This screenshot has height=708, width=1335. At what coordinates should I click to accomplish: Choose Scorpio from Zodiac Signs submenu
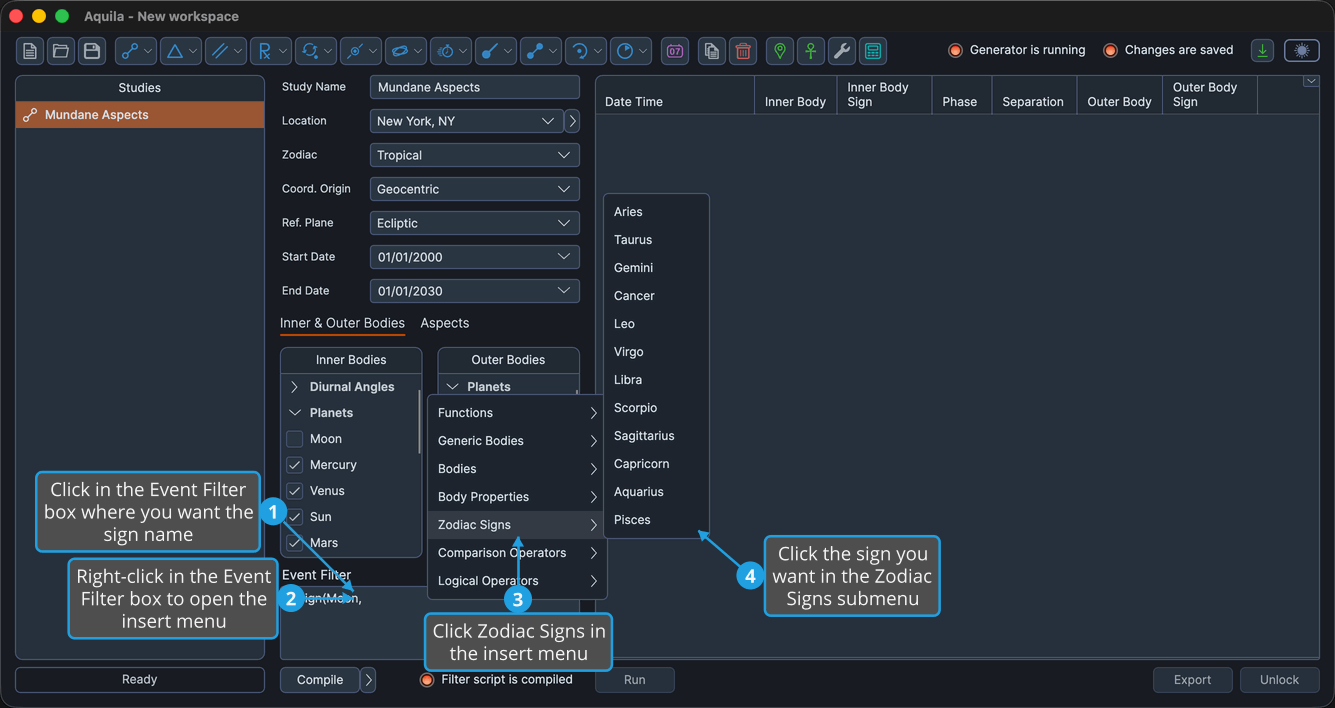pyautogui.click(x=656, y=408)
